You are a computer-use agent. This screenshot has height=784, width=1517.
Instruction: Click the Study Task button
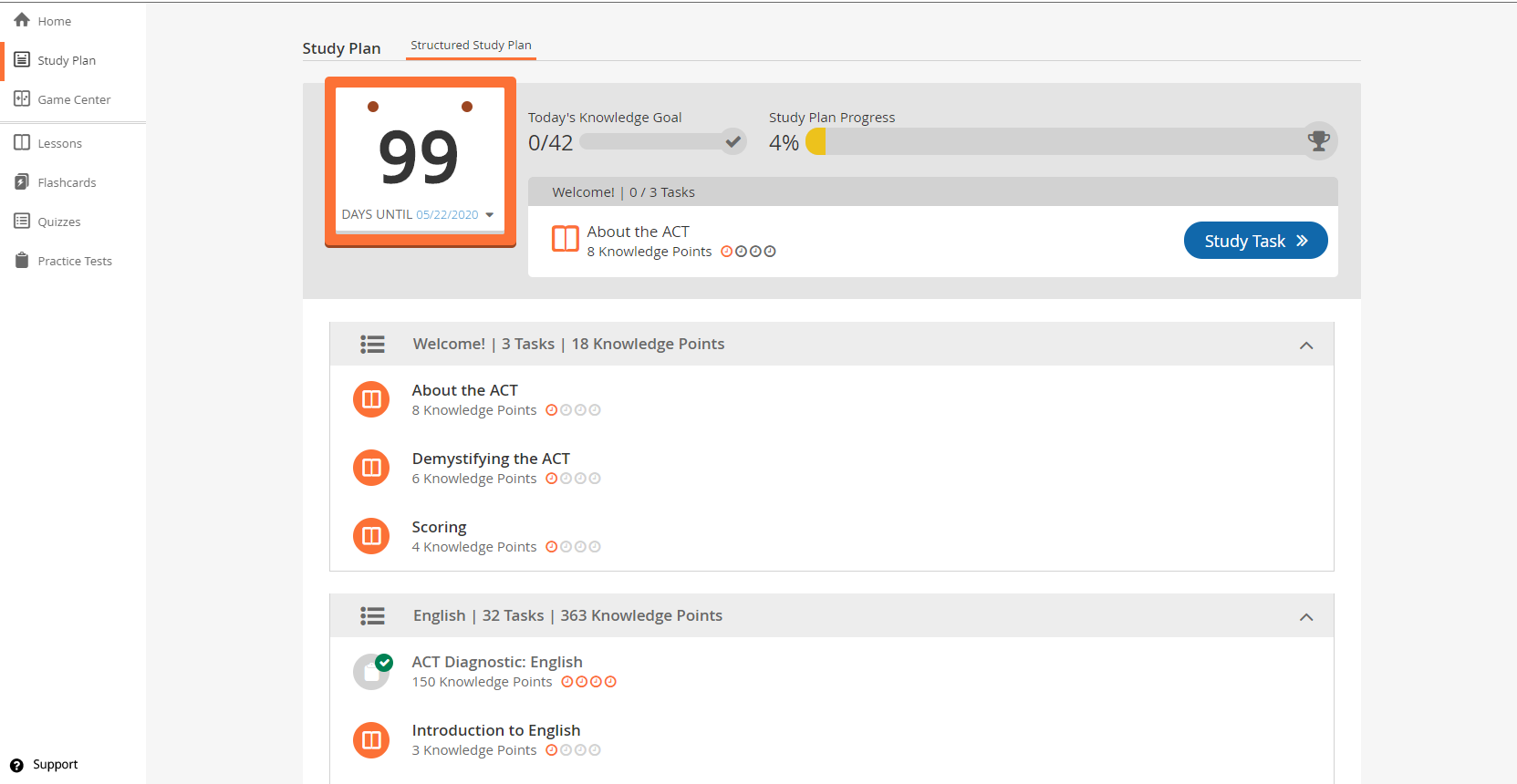[1255, 241]
